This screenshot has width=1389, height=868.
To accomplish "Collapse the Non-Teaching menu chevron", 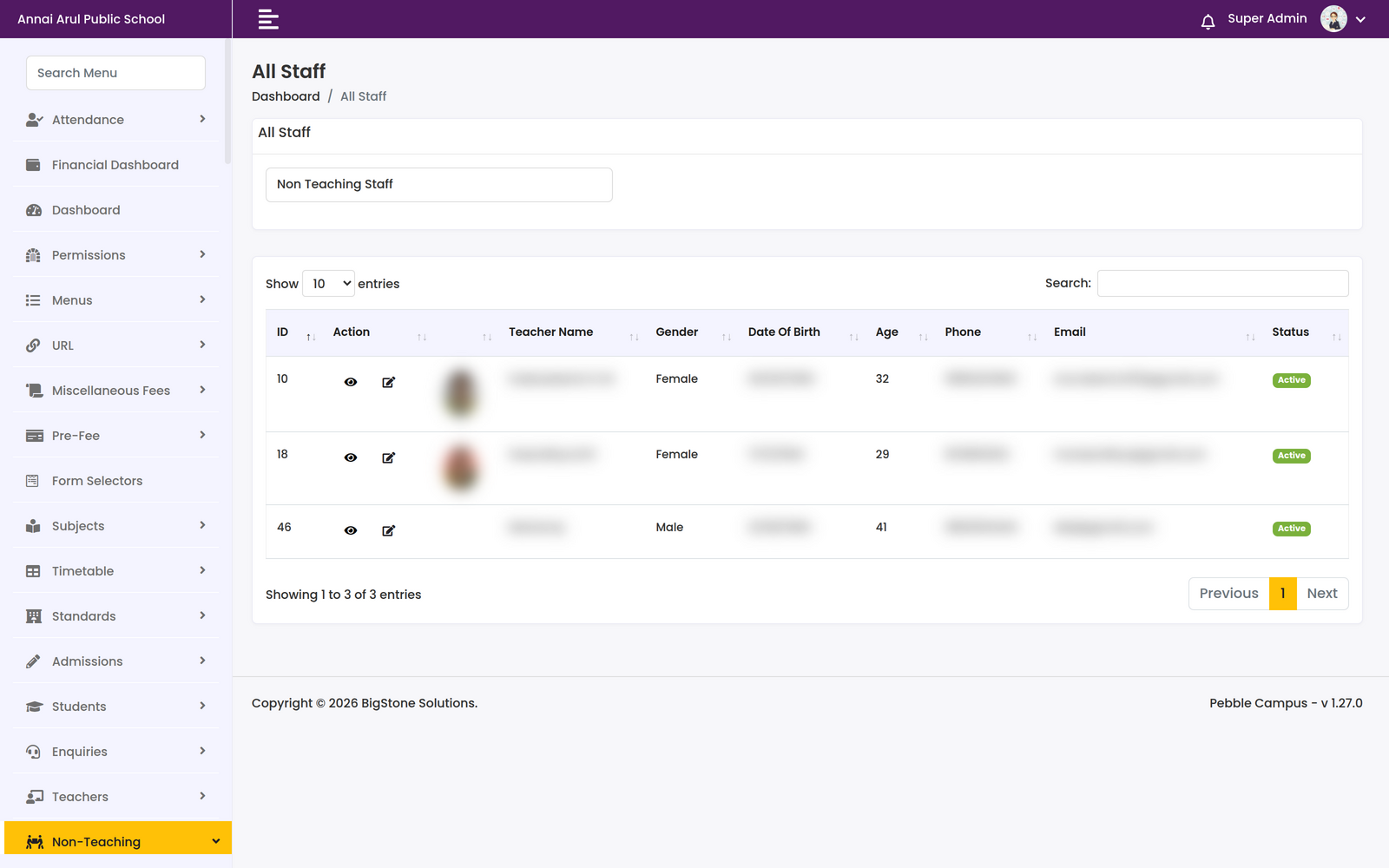I will [x=216, y=841].
